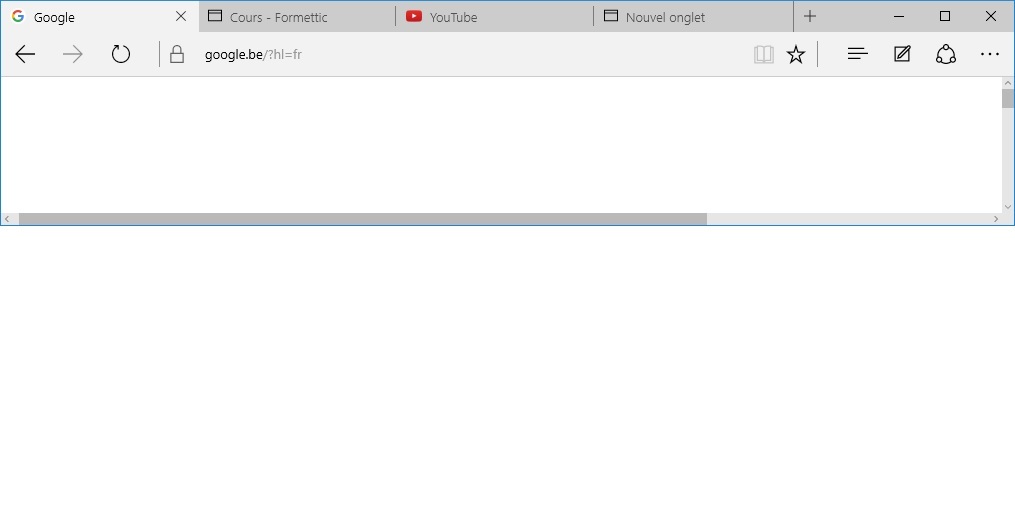Click the horizontal scrollbar thumb
Screen dimensions: 1015x518
(362, 220)
